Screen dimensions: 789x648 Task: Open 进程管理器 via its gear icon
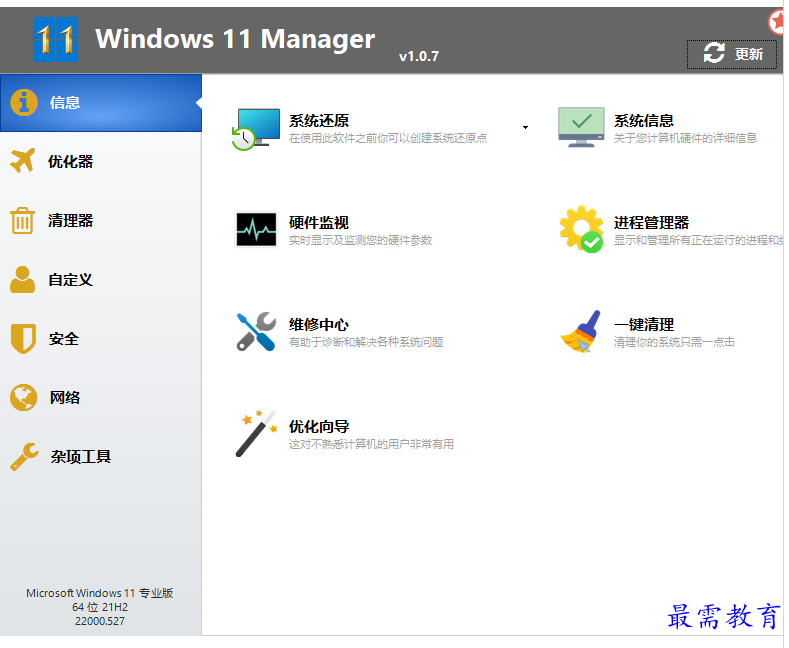pos(581,229)
